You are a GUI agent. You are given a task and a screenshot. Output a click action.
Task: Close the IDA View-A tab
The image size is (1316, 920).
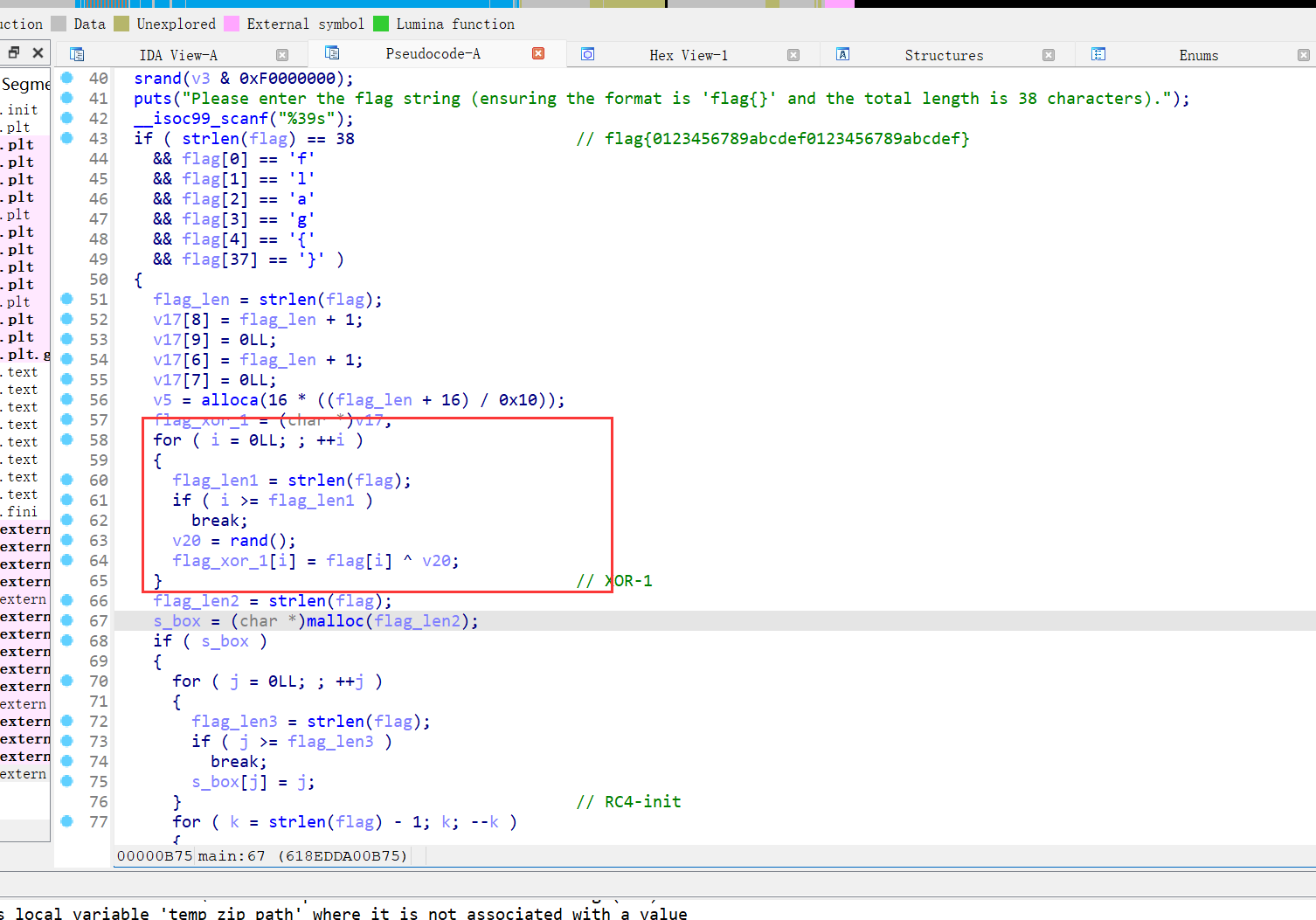coord(282,55)
